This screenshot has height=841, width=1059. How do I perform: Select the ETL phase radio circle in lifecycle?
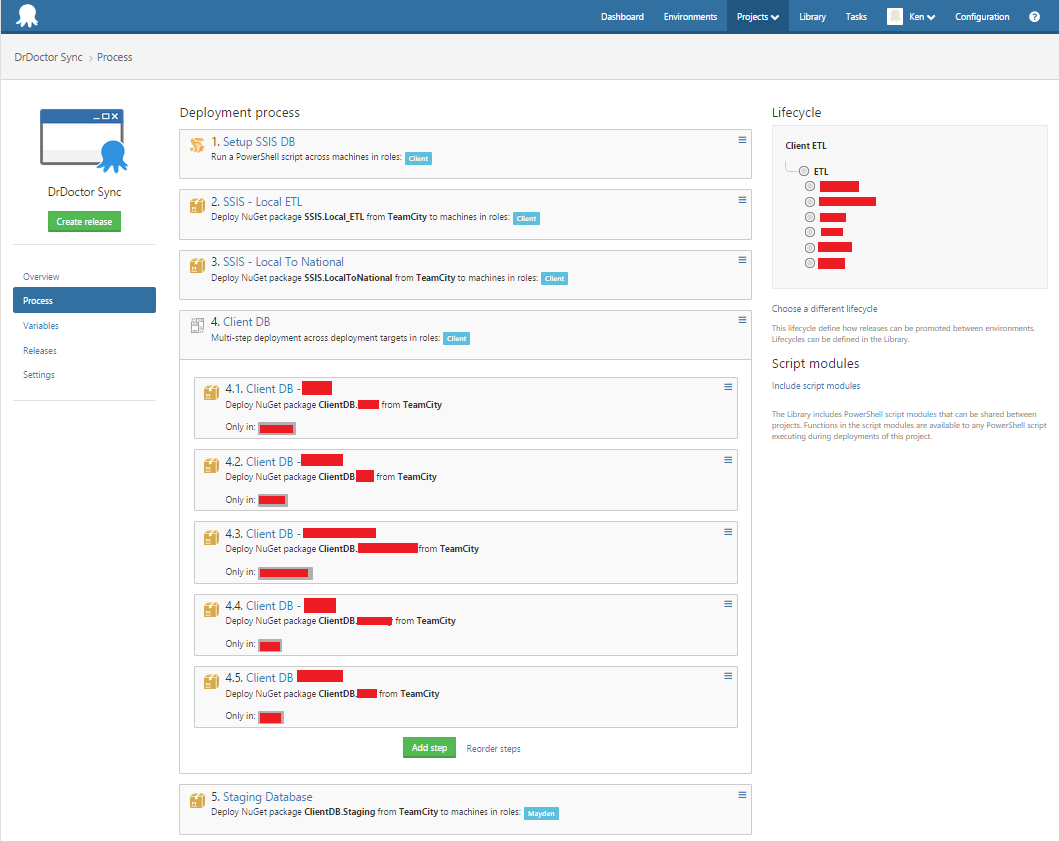tap(804, 171)
